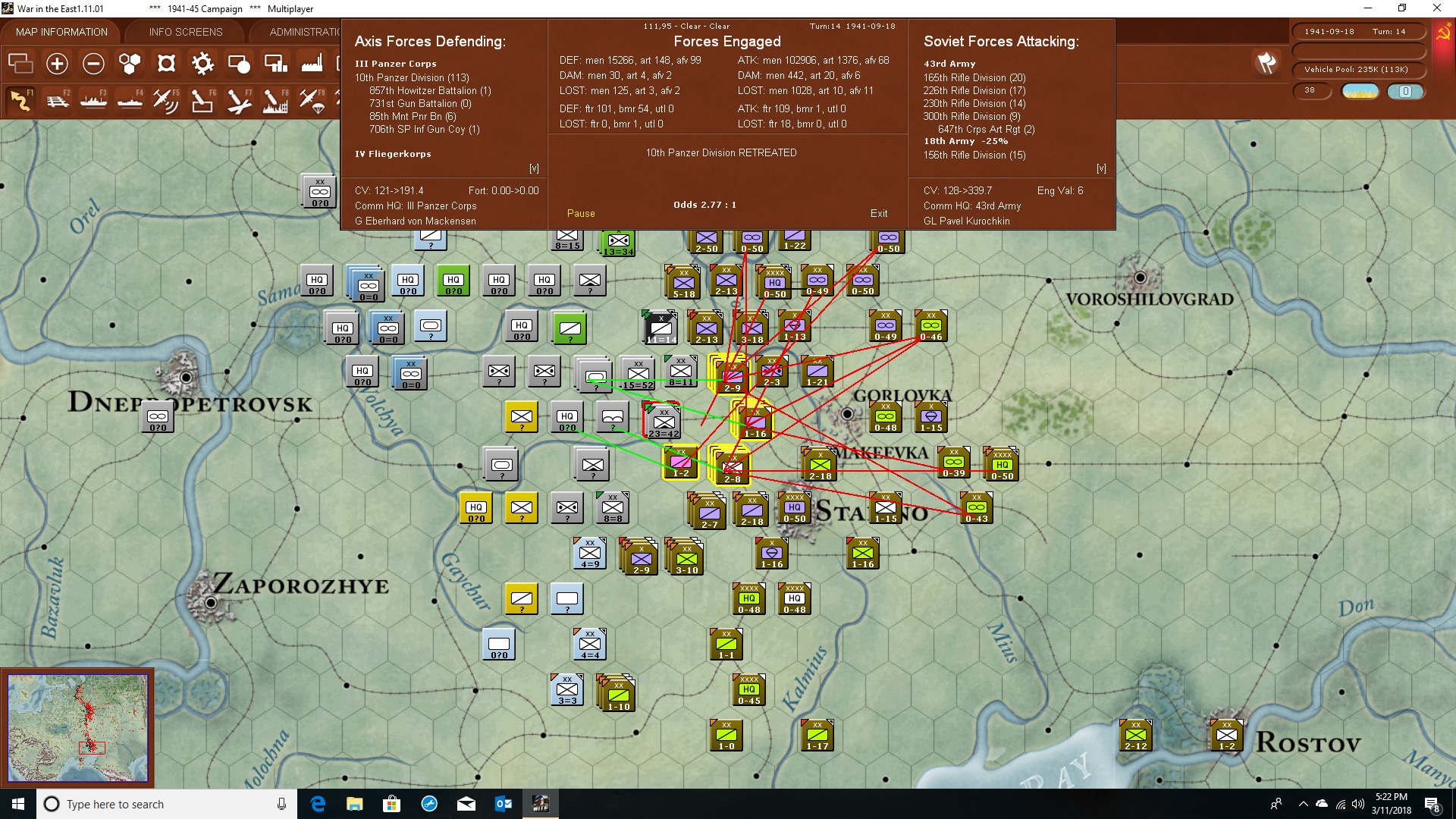Select the F7 bomb airfield mode icon
The image size is (1456, 819).
click(239, 100)
